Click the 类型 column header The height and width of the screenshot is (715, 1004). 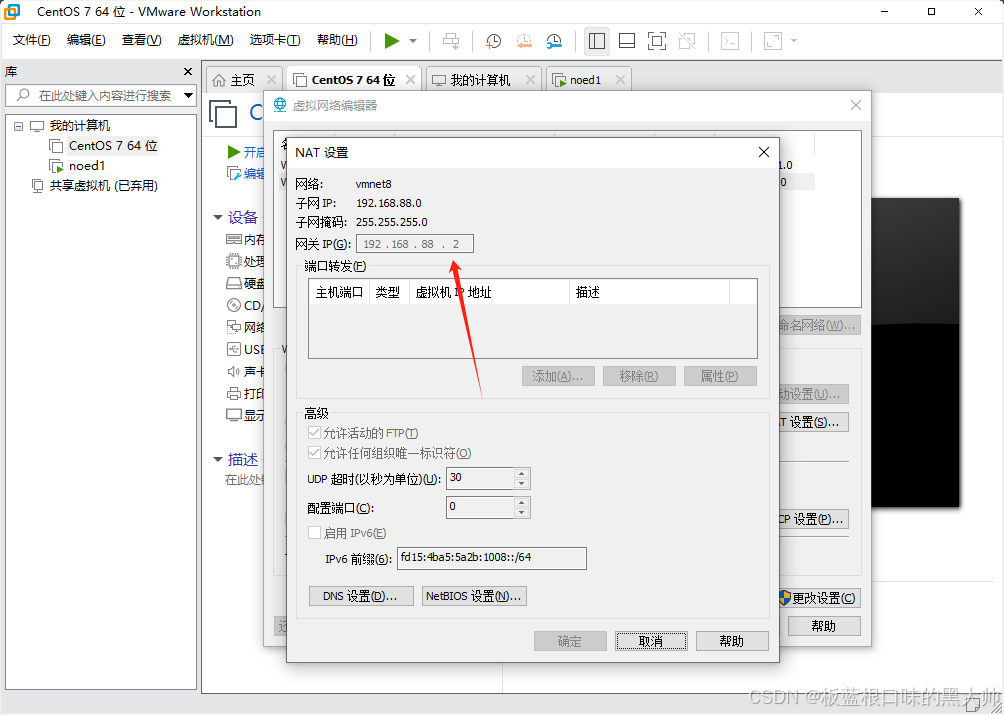click(x=389, y=293)
